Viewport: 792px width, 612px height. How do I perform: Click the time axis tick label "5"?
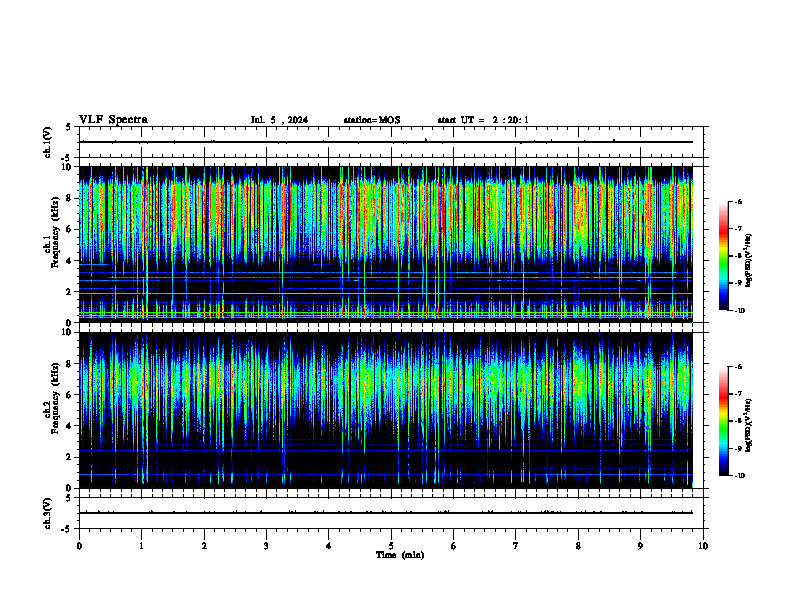(x=391, y=546)
